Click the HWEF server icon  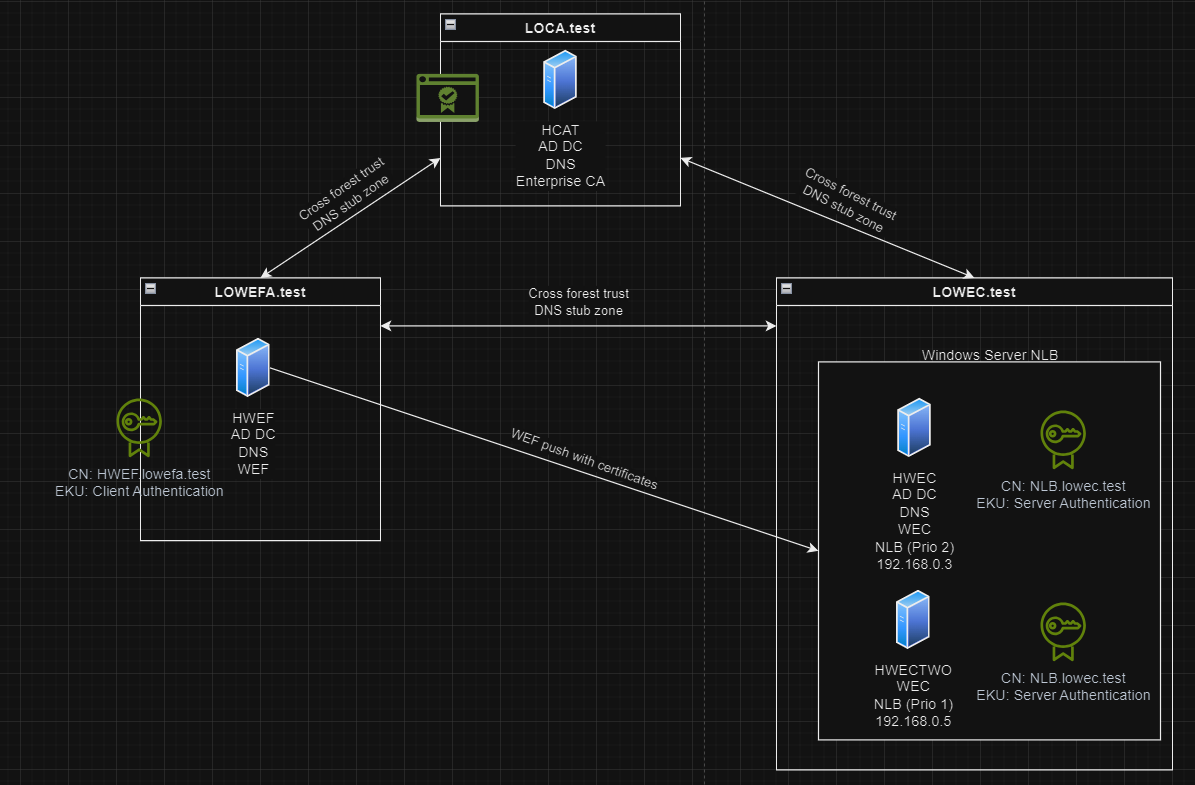(x=253, y=367)
